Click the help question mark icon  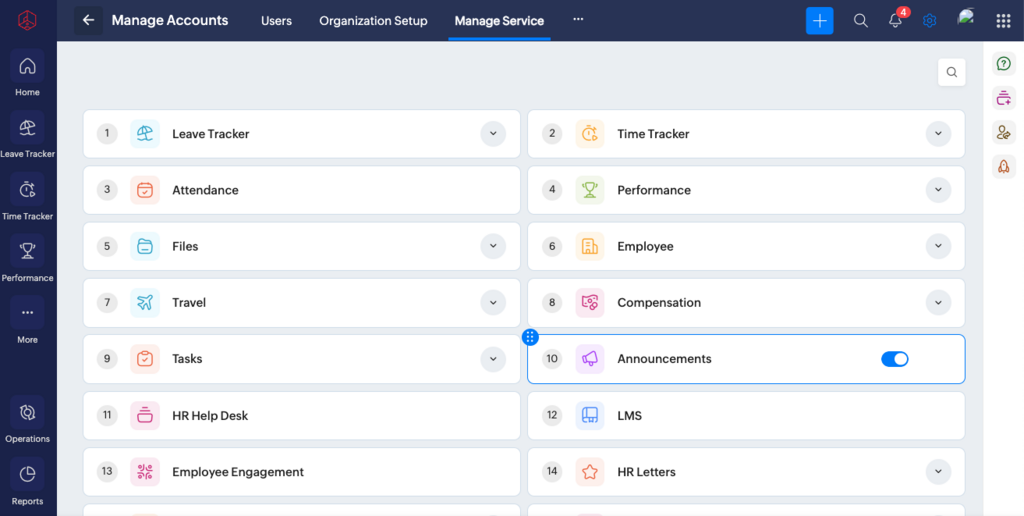click(1003, 64)
